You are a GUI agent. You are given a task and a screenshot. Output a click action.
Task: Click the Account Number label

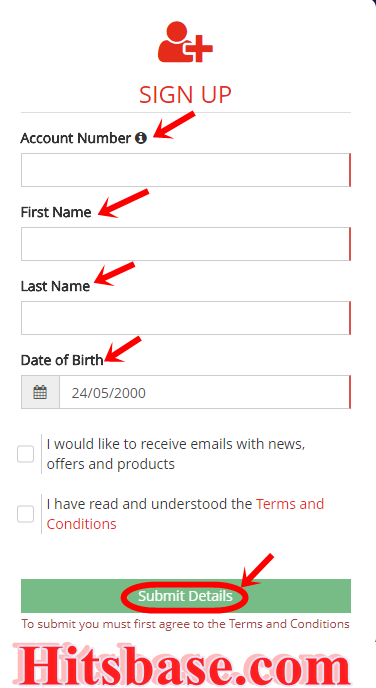[x=75, y=138]
